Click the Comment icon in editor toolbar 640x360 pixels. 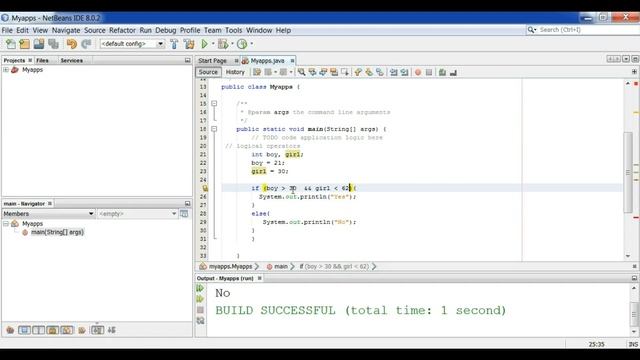click(x=442, y=72)
